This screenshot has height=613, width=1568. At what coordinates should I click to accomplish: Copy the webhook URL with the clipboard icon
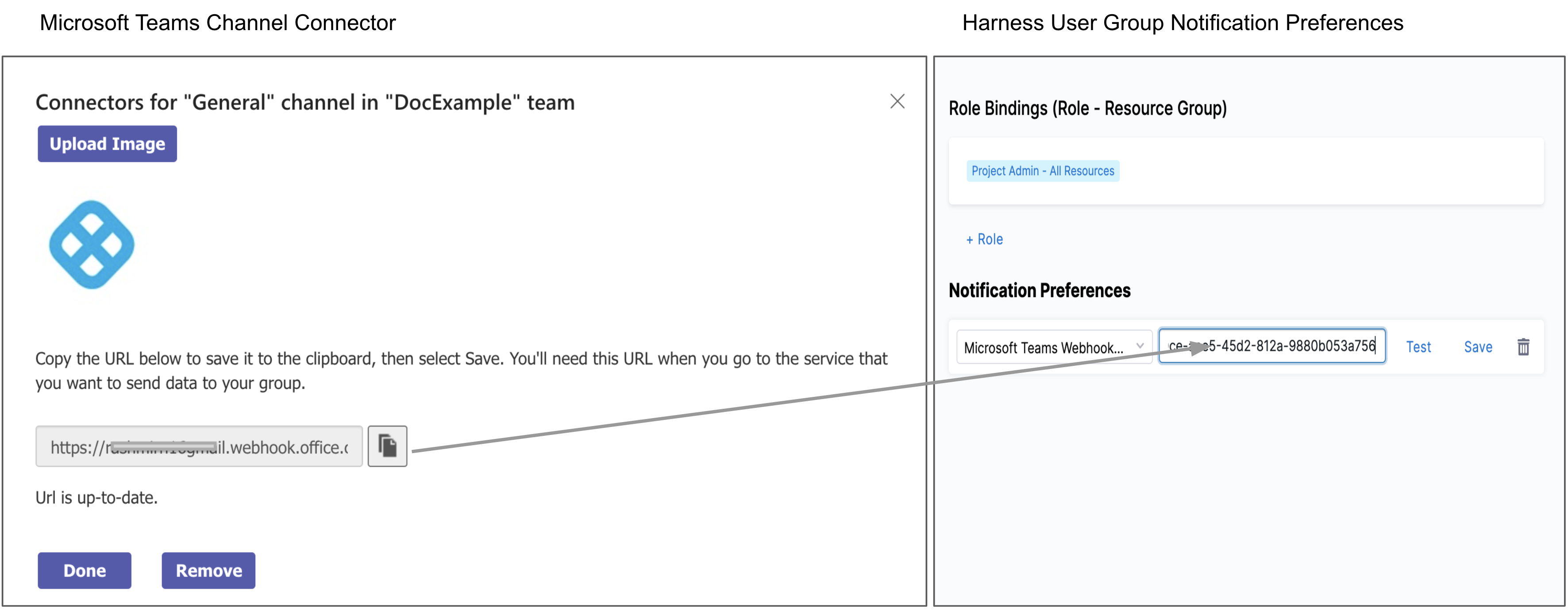387,446
